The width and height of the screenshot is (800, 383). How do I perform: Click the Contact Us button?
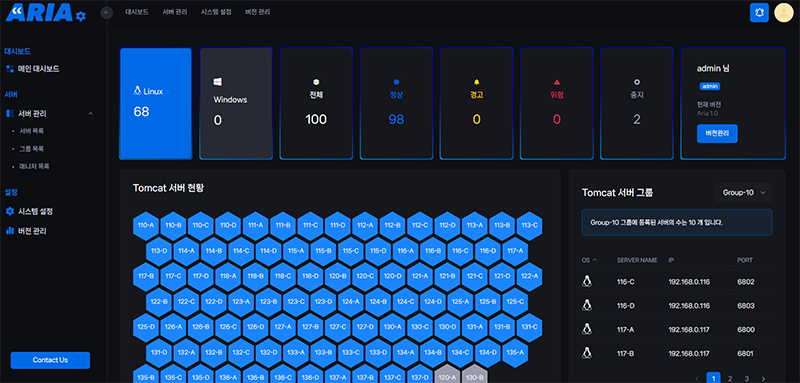click(50, 360)
